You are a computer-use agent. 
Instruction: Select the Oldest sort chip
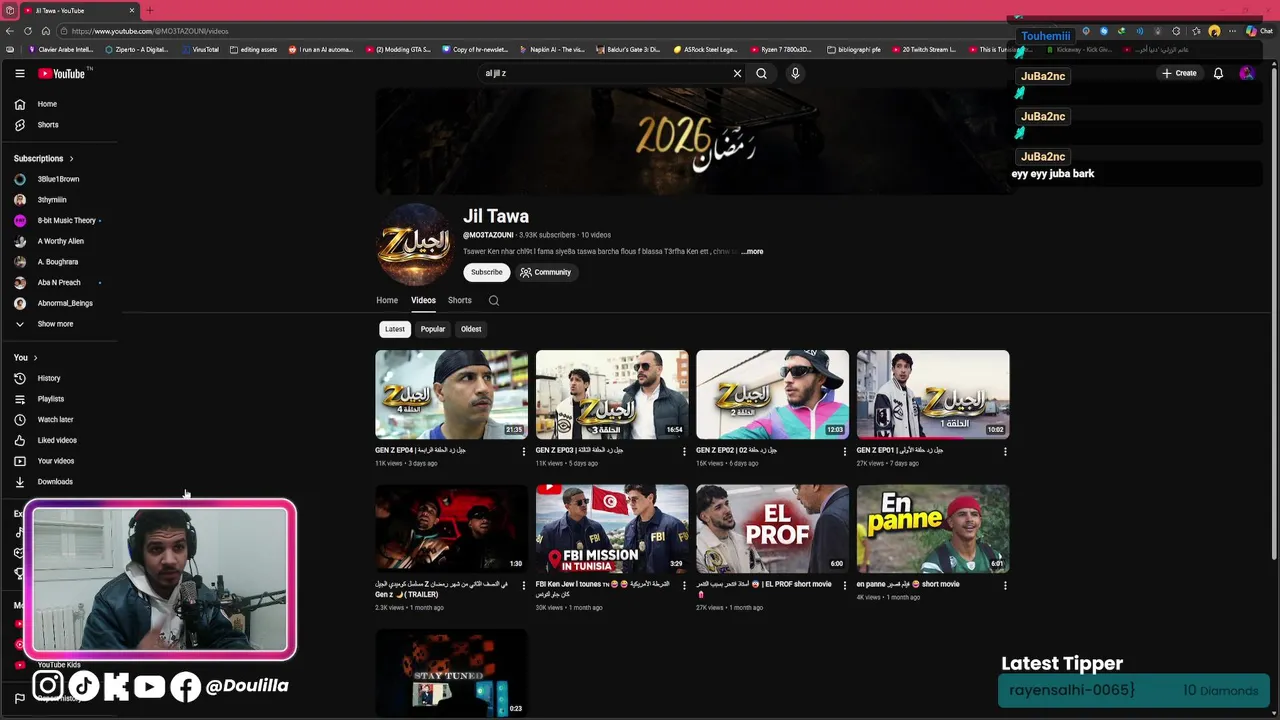pos(471,329)
